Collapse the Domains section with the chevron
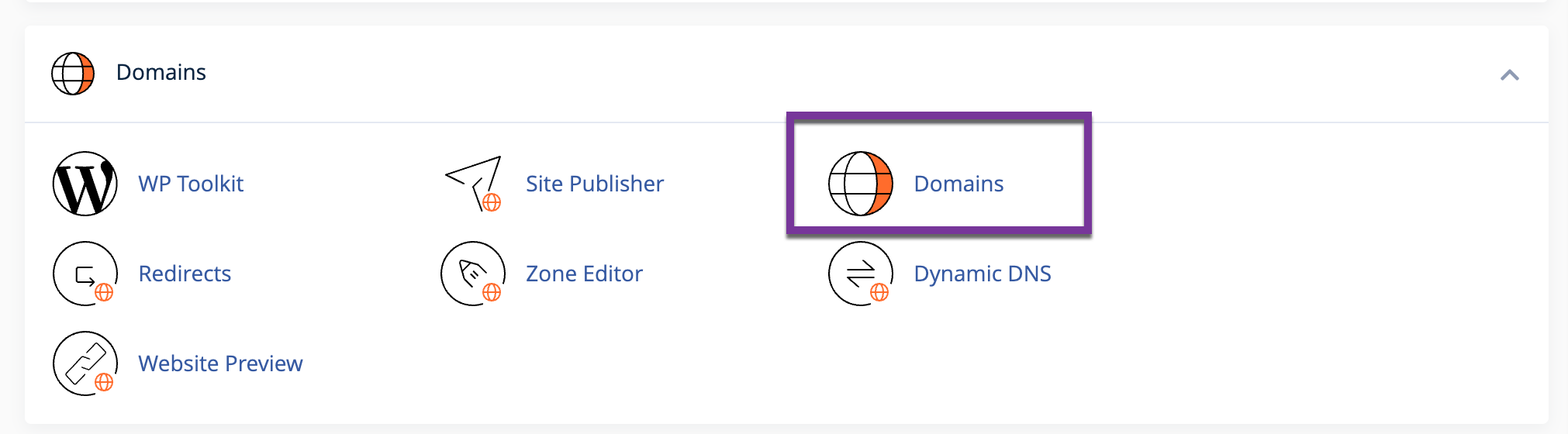Image resolution: width=1568 pixels, height=434 pixels. 1508,75
